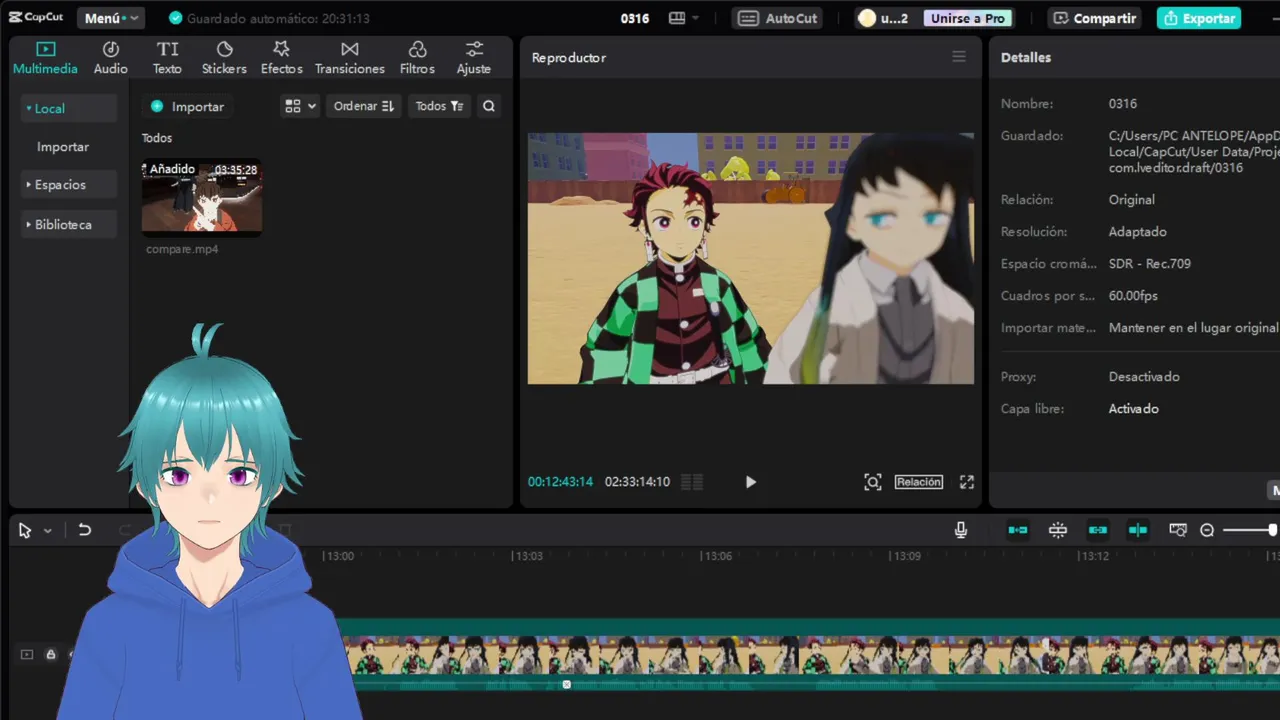The height and width of the screenshot is (720, 1280).
Task: Expand the Espacios section
Action: (68, 185)
